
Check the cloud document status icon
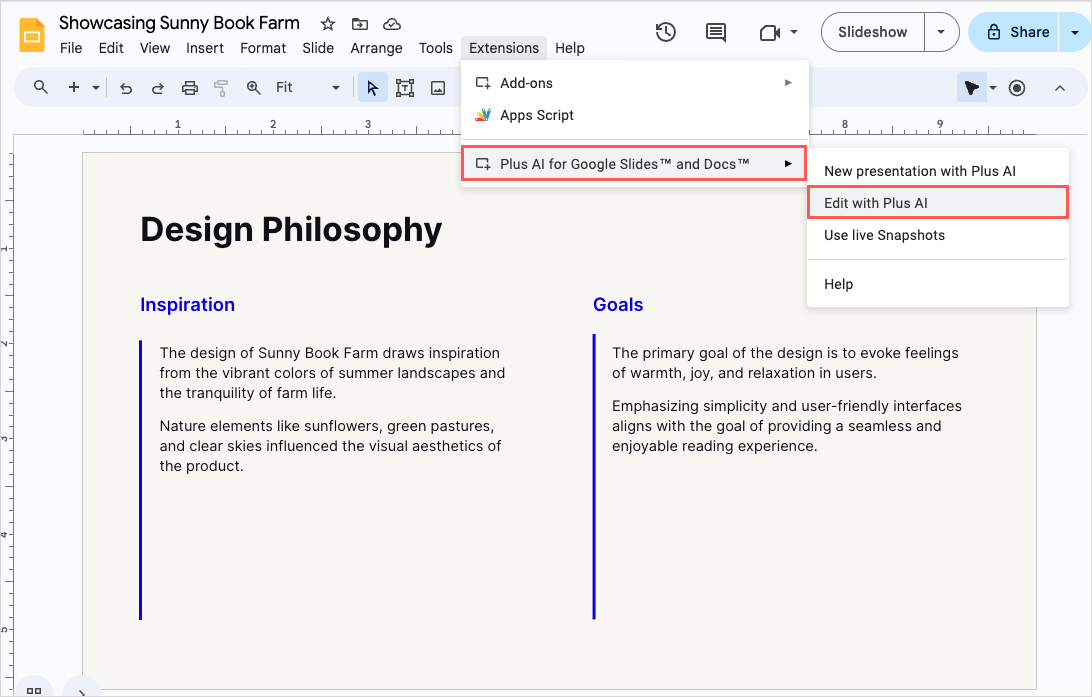pyautogui.click(x=392, y=24)
